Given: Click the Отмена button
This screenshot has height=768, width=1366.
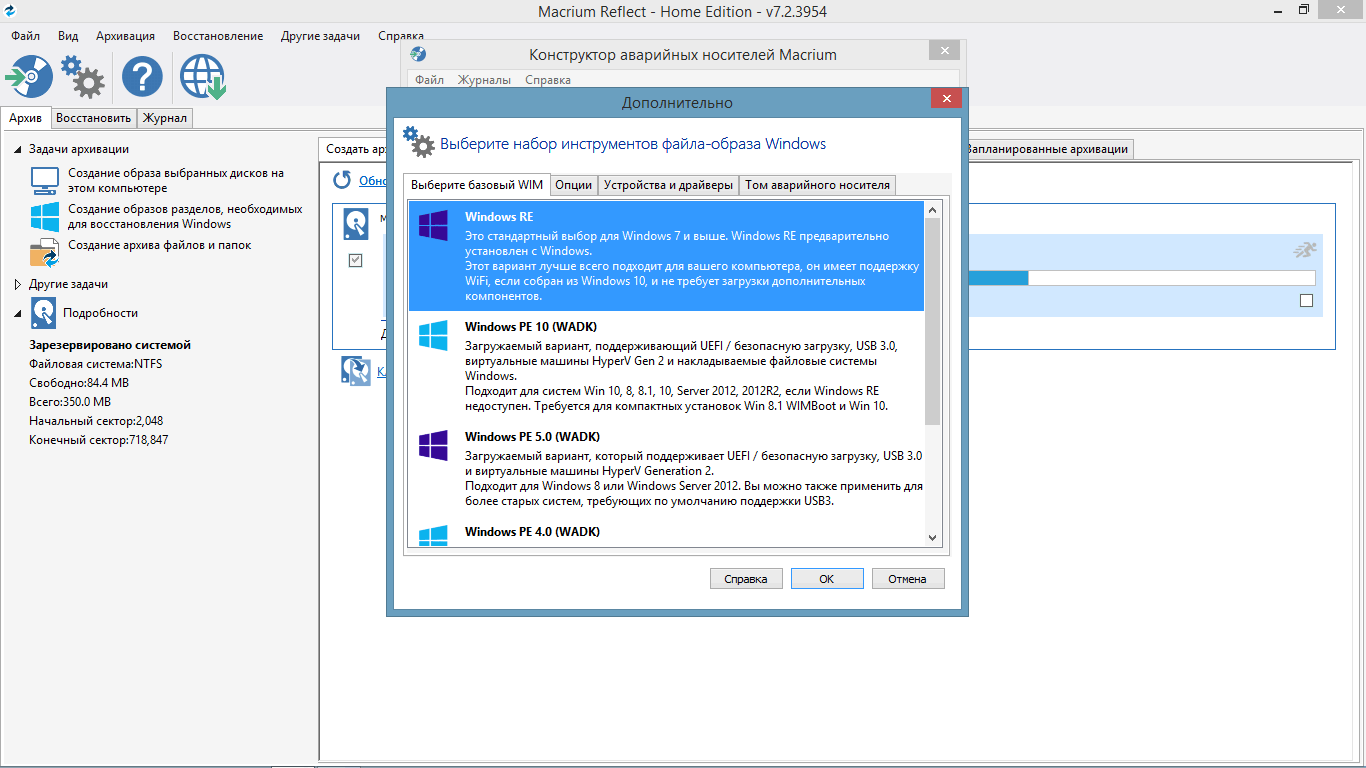Looking at the screenshot, I should [x=907, y=578].
